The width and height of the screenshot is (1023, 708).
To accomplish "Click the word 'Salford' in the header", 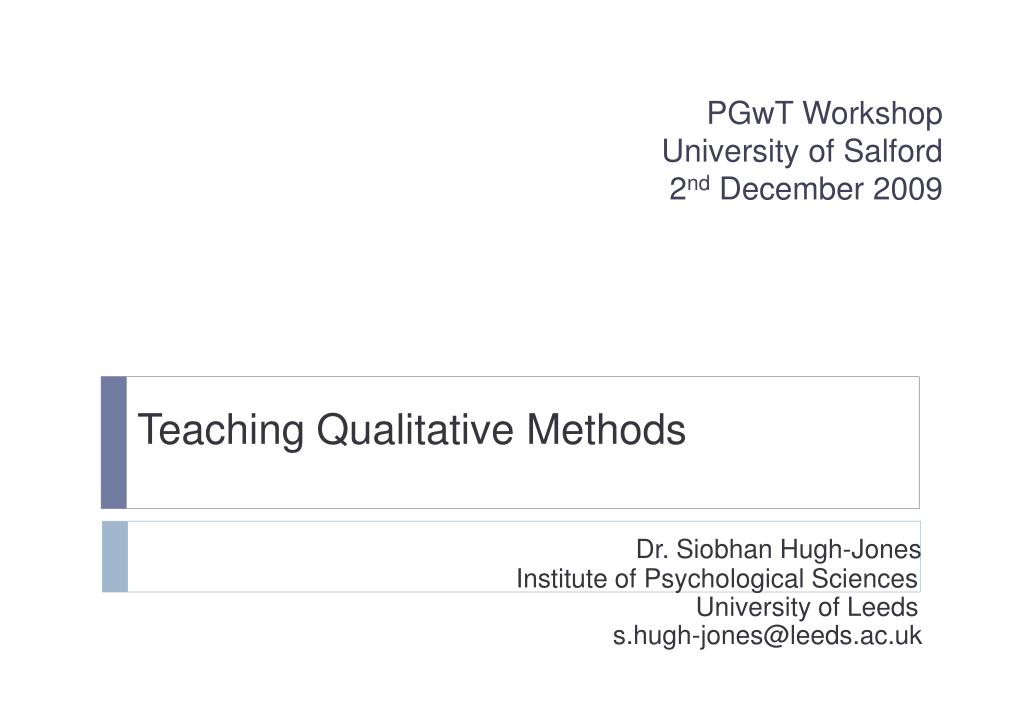I will pyautogui.click(x=893, y=151).
